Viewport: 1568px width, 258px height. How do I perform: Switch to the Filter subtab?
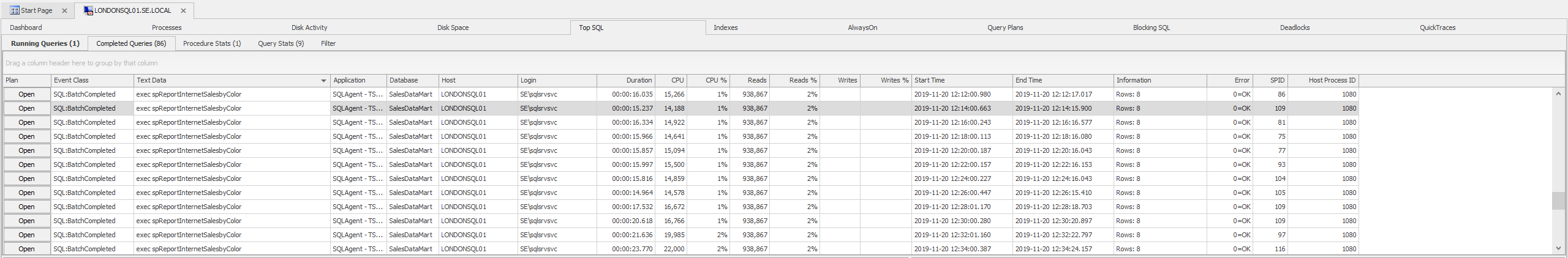tap(328, 43)
